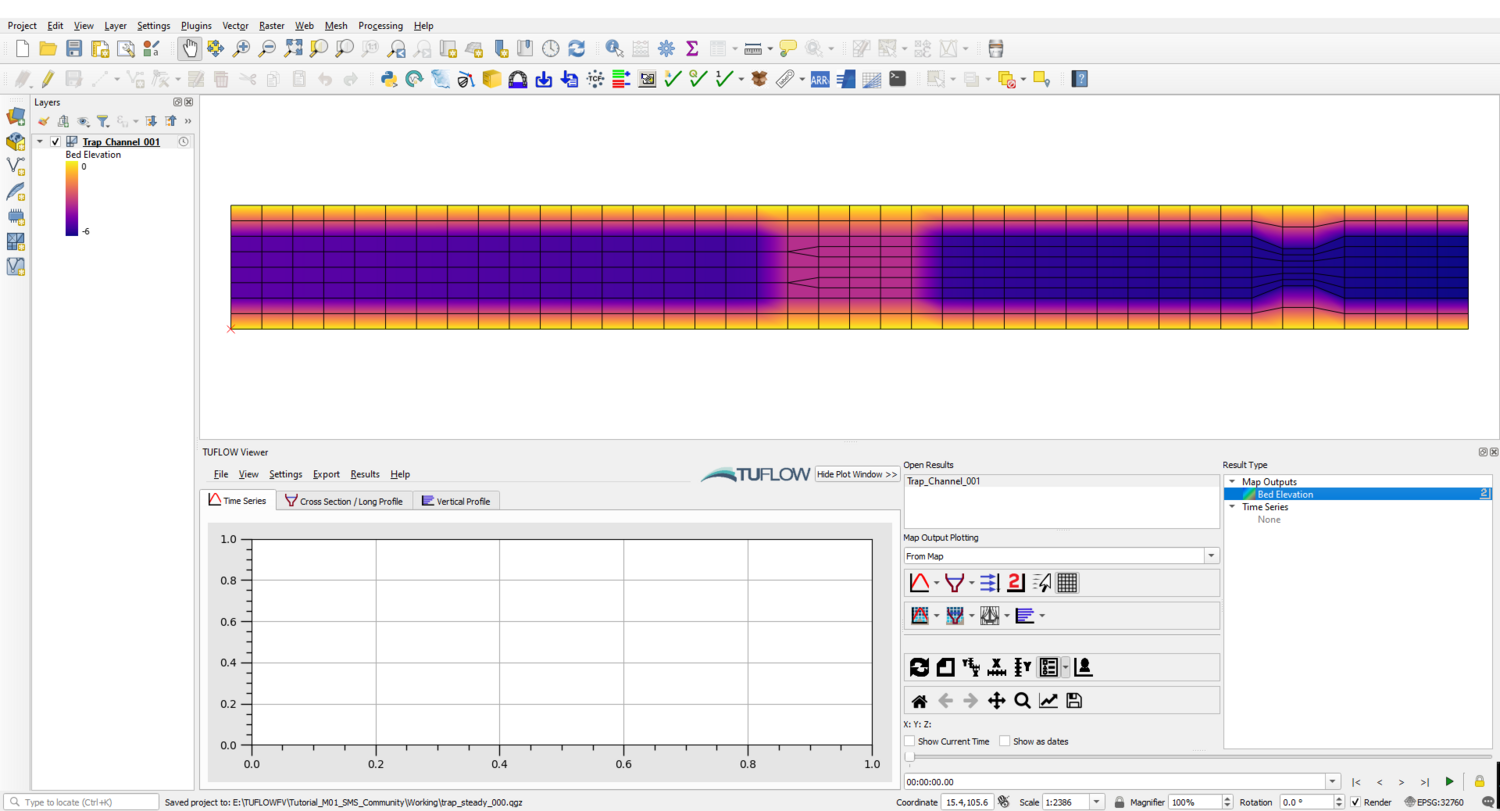This screenshot has width=1500, height=811.
Task: Open the Scale dropdown in the status bar
Action: coord(1095,801)
